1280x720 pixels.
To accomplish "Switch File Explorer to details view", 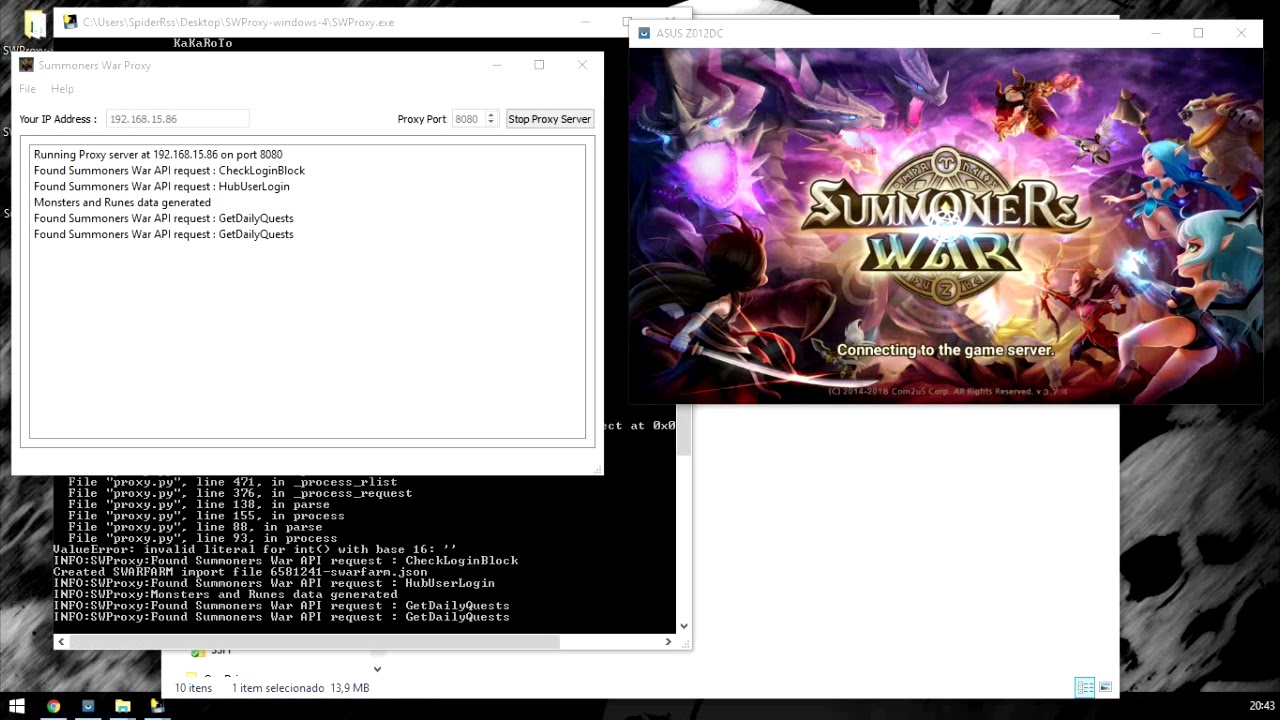I will coord(1085,687).
